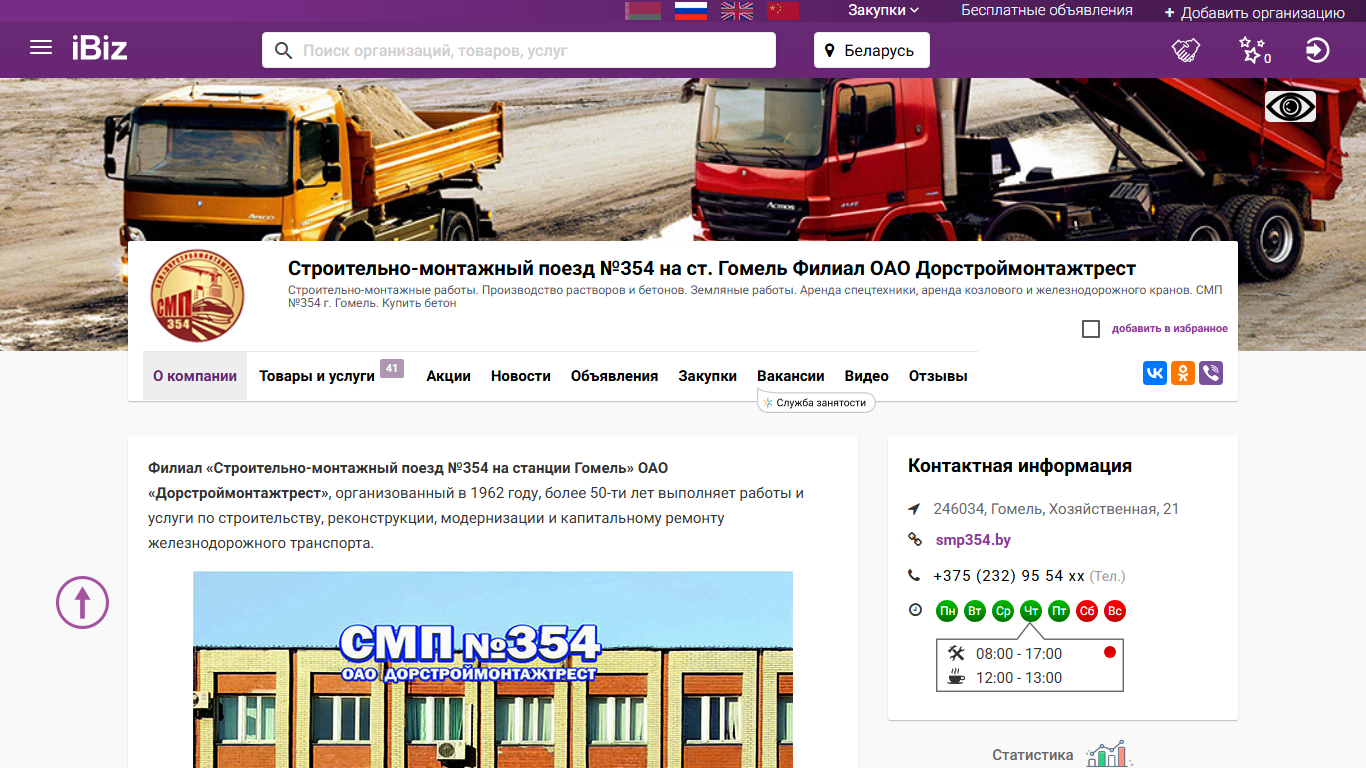Click the Контактная информация heading
This screenshot has height=768, width=1366.
(1020, 466)
